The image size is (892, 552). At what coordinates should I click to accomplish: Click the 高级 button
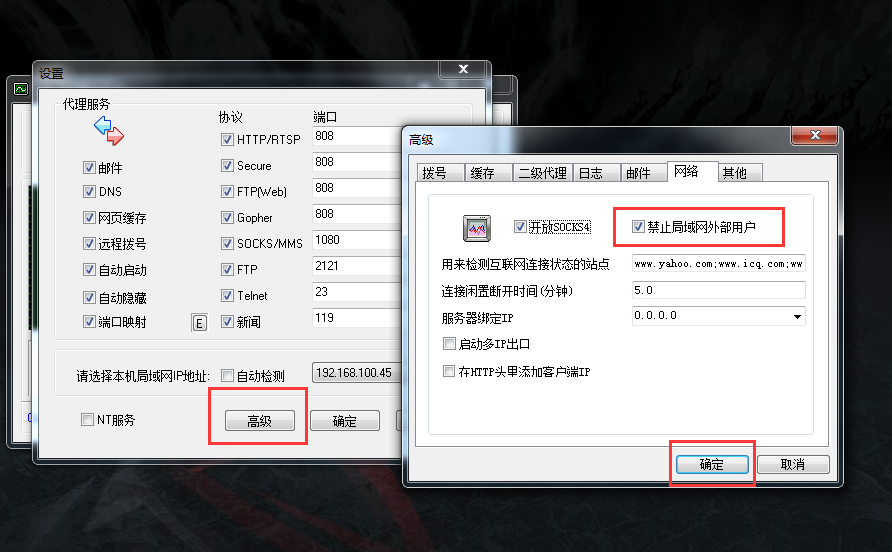tap(260, 421)
